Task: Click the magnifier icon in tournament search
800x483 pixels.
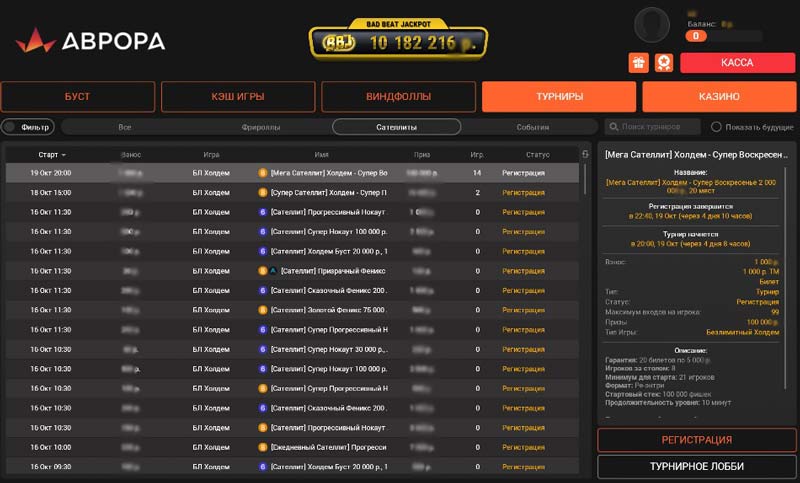Action: [612, 127]
